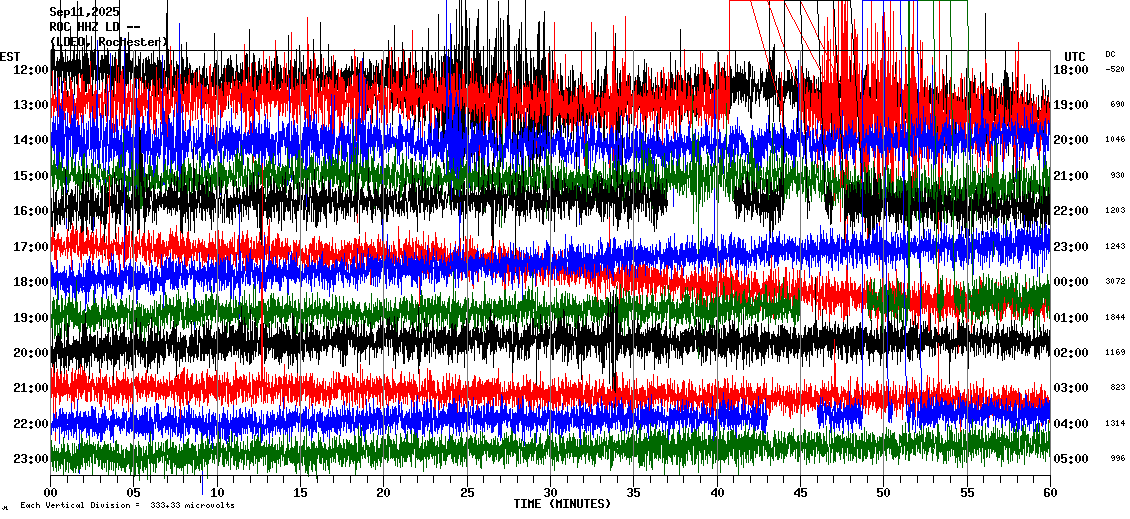This screenshot has height=519, width=1130.
Task: Click the EST timezone label
Action: click(x=10, y=56)
